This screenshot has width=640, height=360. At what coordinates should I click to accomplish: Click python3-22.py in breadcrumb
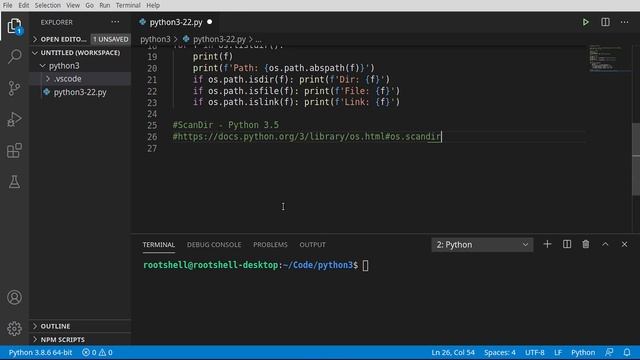pyautogui.click(x=220, y=39)
